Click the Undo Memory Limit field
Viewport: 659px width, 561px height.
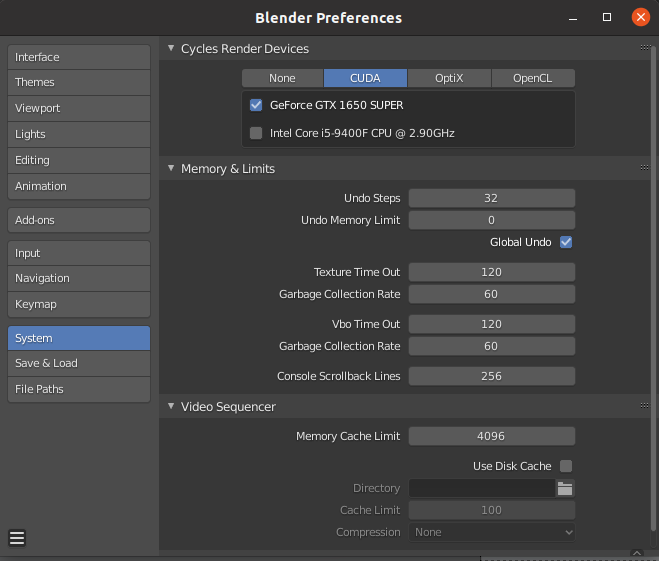pyautogui.click(x=492, y=220)
